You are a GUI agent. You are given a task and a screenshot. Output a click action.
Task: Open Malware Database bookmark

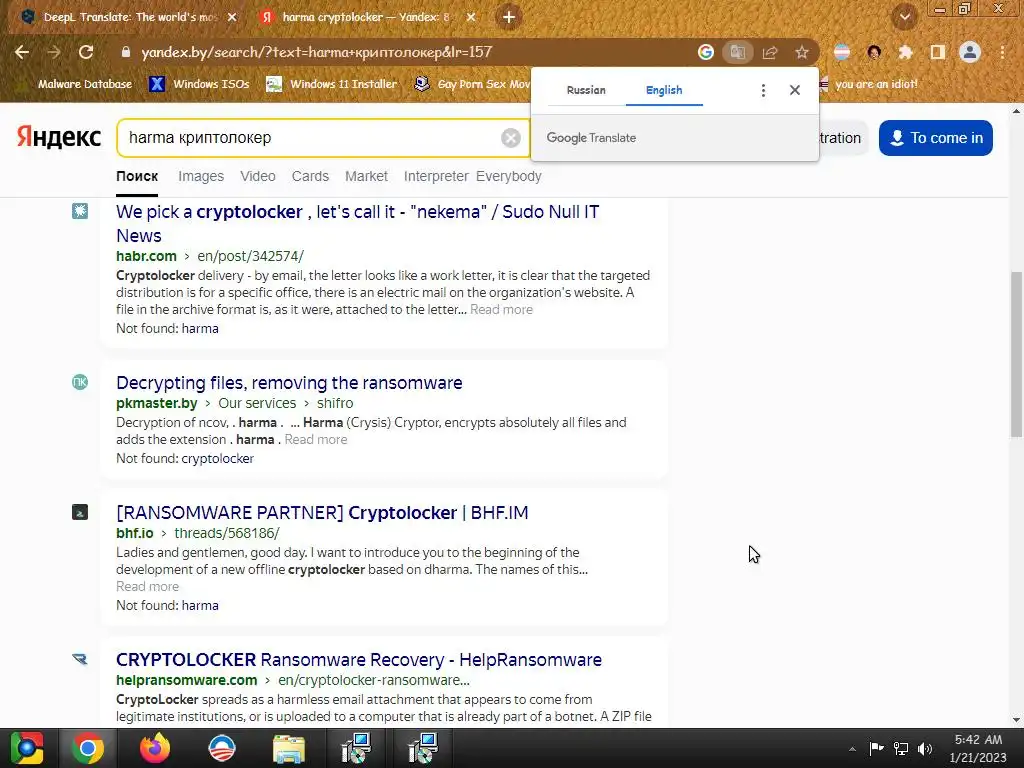click(84, 84)
